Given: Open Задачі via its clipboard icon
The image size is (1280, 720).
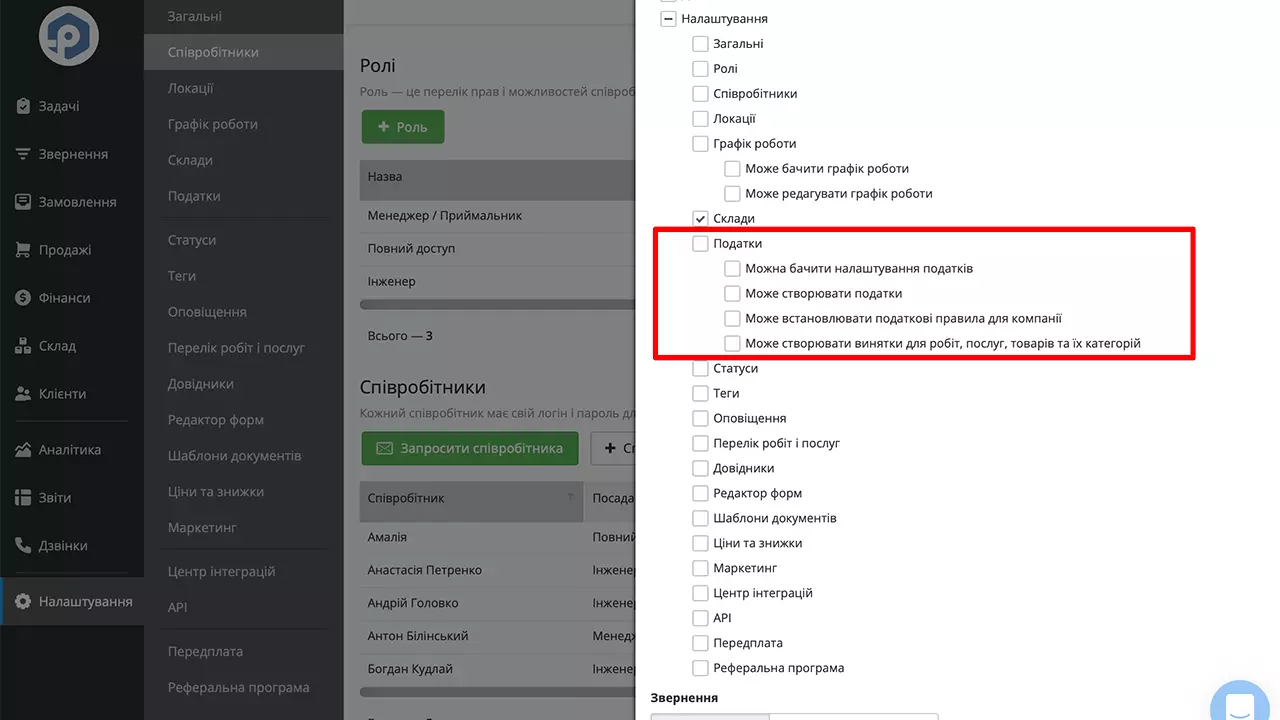Looking at the screenshot, I should point(23,106).
